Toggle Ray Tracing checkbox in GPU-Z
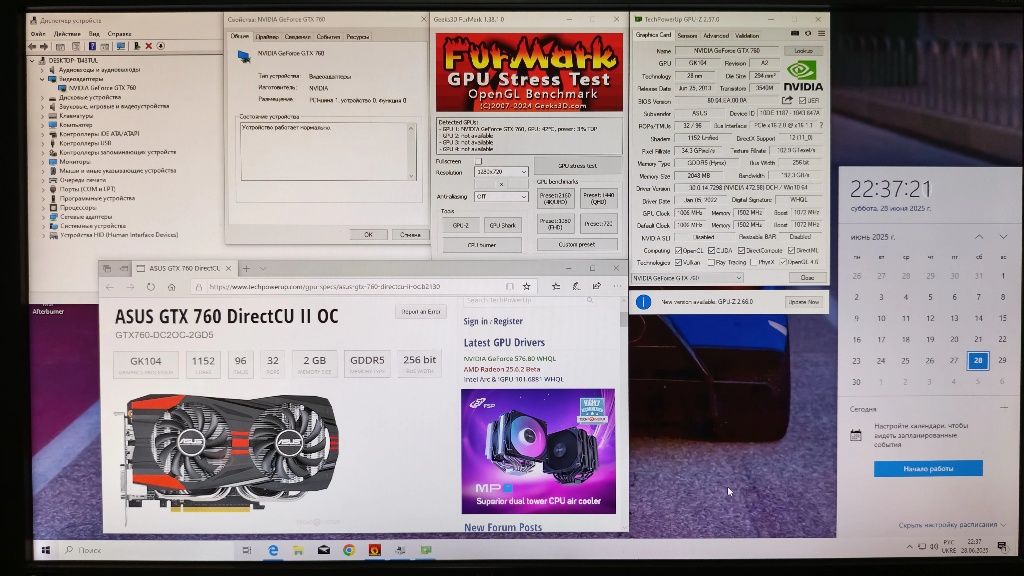 711,263
